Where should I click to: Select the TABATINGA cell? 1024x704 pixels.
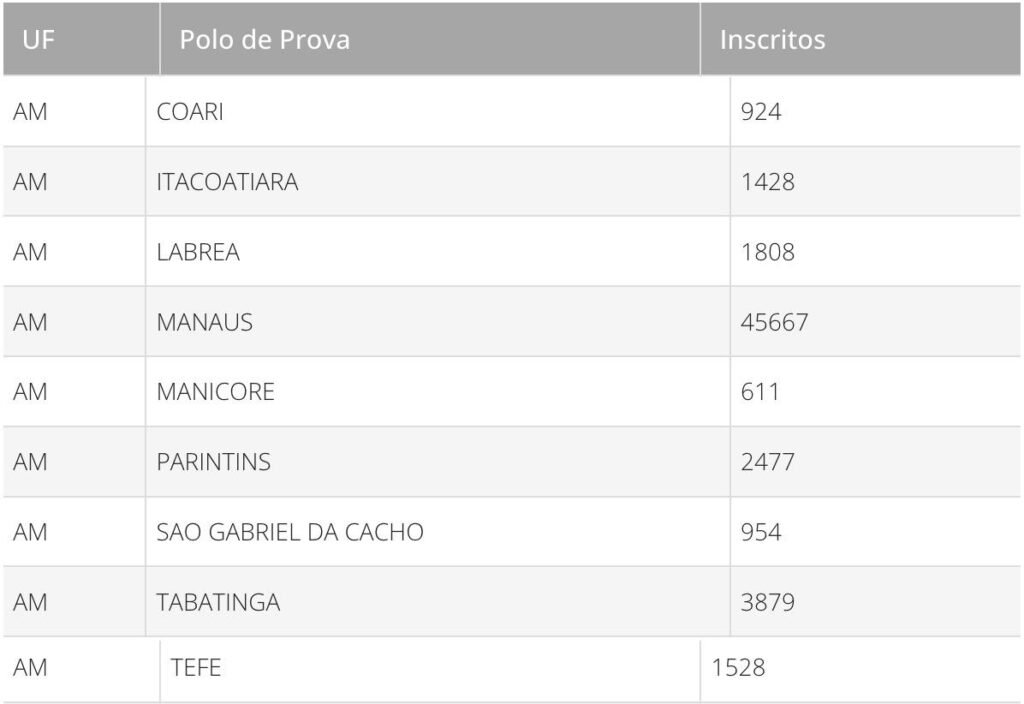point(218,602)
